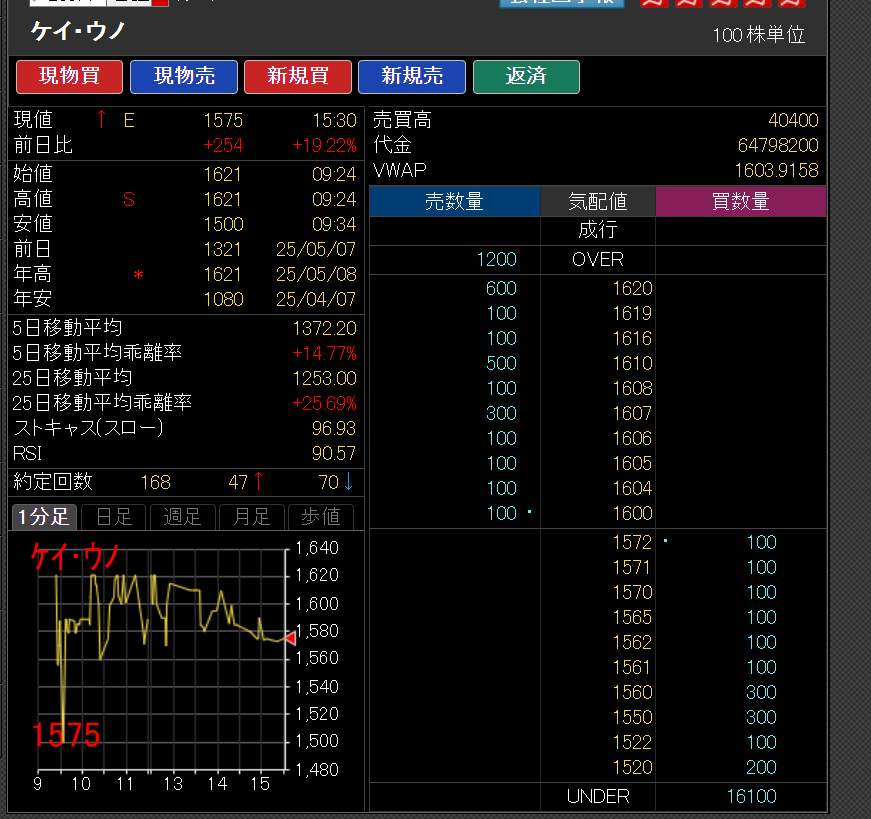Image resolution: width=871 pixels, height=819 pixels.
Task: Click the 買数量 column header
Action: (x=740, y=202)
